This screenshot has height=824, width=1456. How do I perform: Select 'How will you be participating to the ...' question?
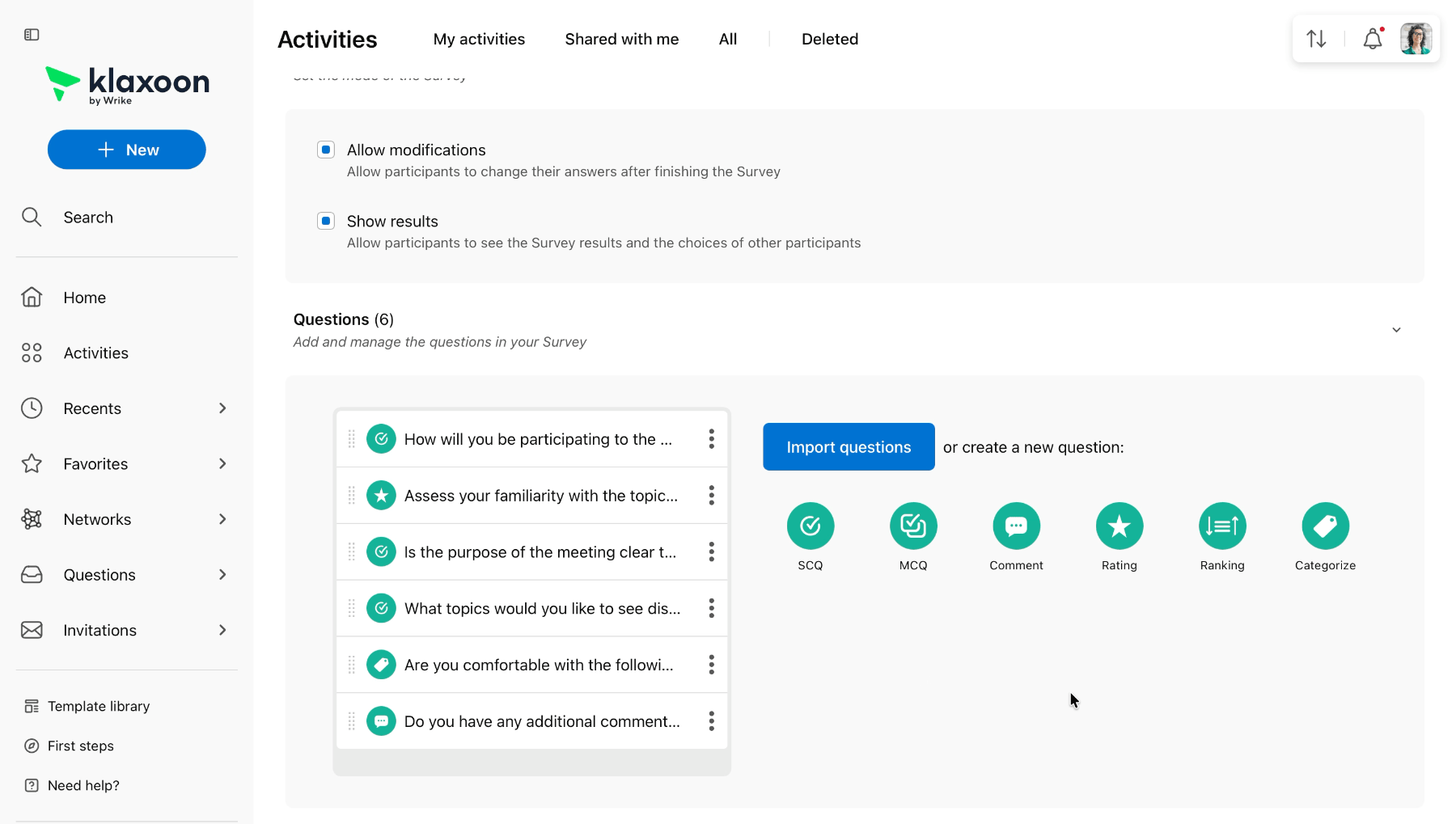pos(531,439)
